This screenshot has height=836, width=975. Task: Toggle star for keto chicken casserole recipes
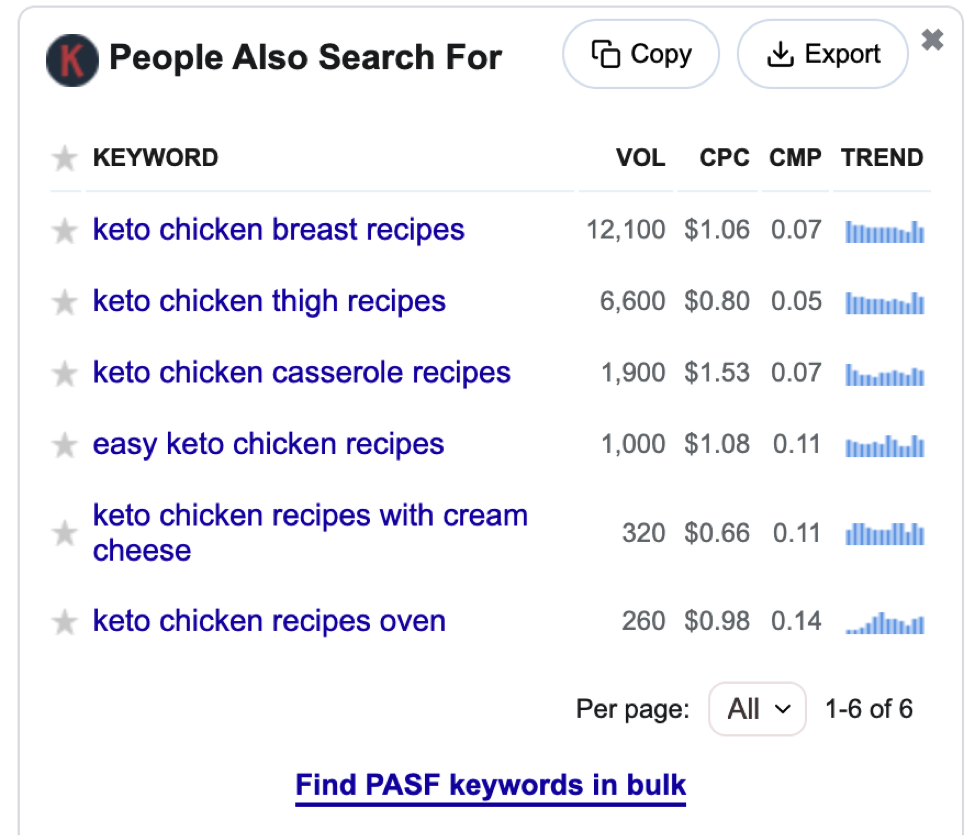pyautogui.click(x=65, y=374)
